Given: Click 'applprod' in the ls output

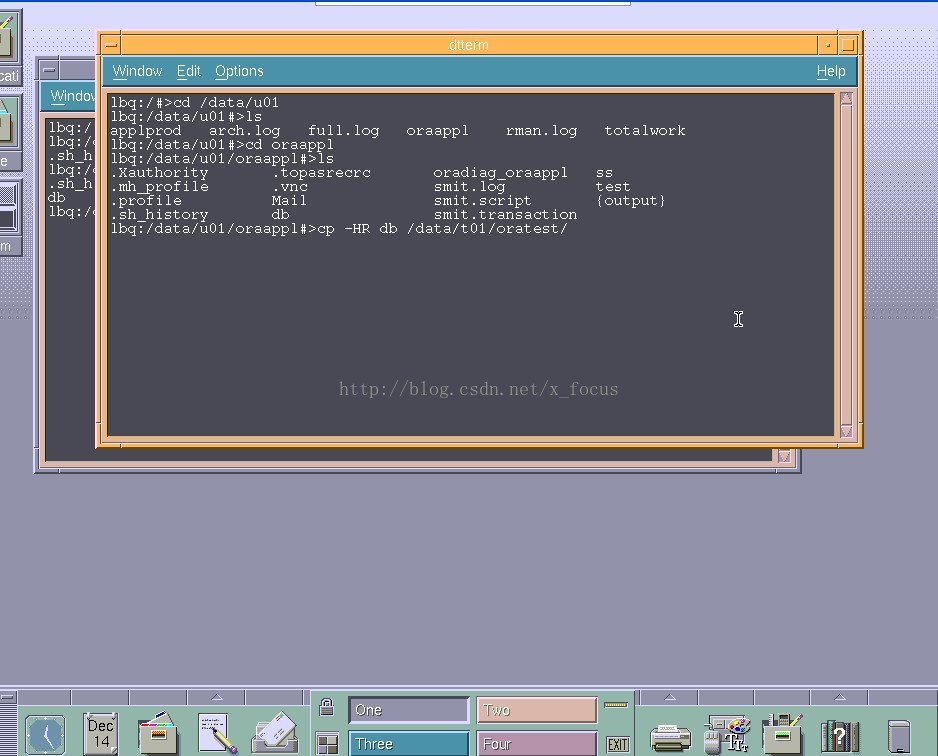Looking at the screenshot, I should [x=145, y=131].
